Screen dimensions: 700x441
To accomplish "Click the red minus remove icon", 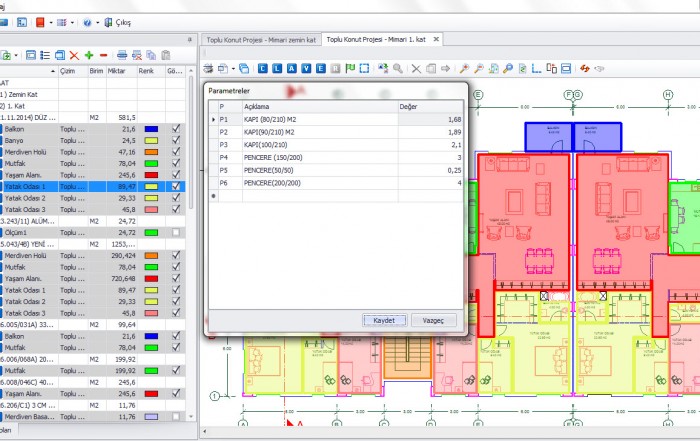I will tap(103, 55).
